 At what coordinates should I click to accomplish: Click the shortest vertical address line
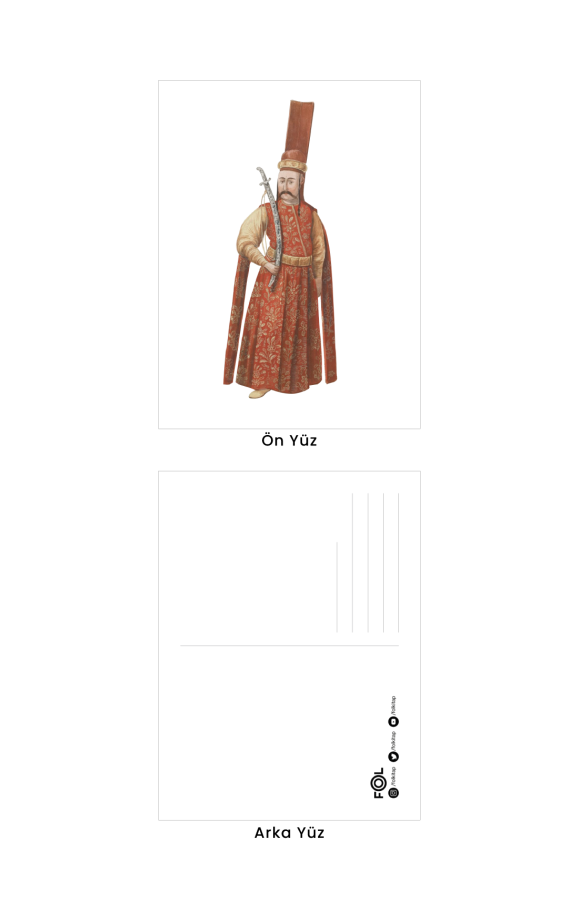click(337, 587)
